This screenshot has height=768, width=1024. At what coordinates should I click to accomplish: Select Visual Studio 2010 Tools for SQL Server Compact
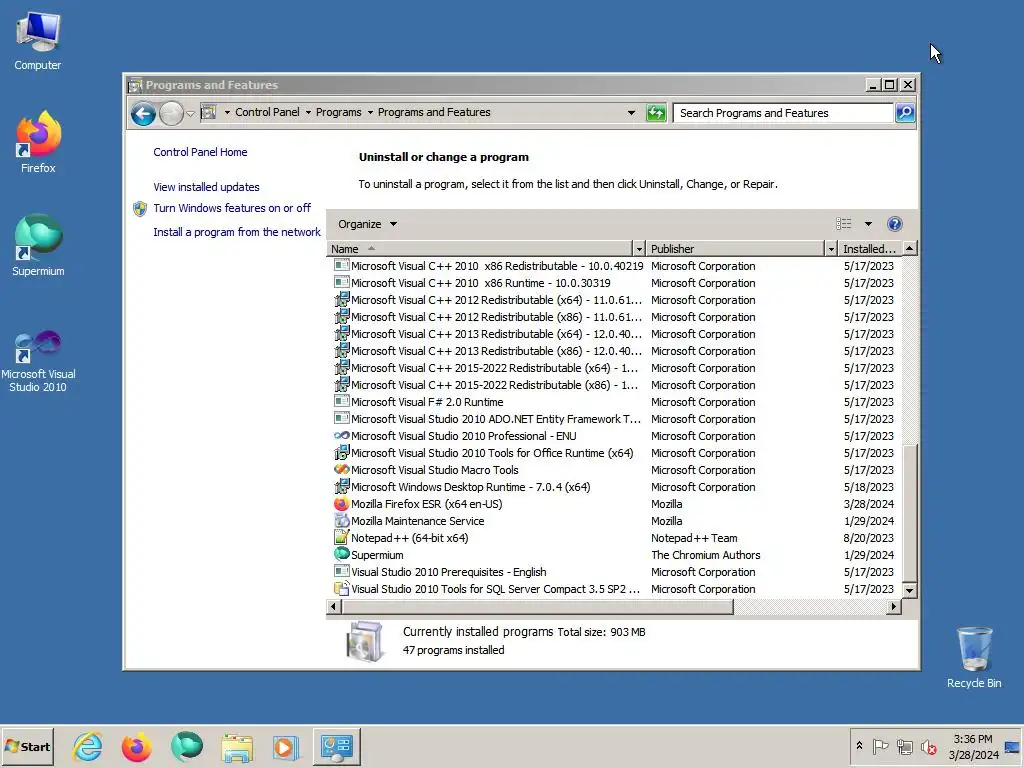614,589
